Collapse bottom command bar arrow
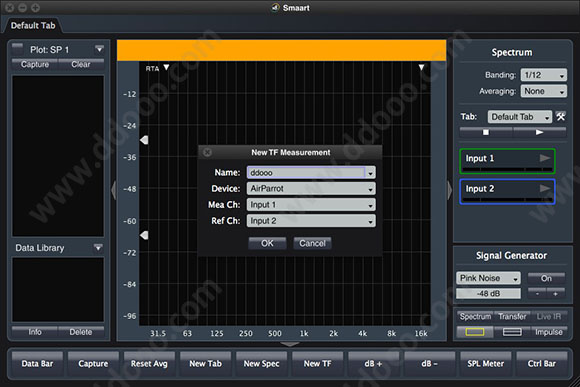 (290, 344)
